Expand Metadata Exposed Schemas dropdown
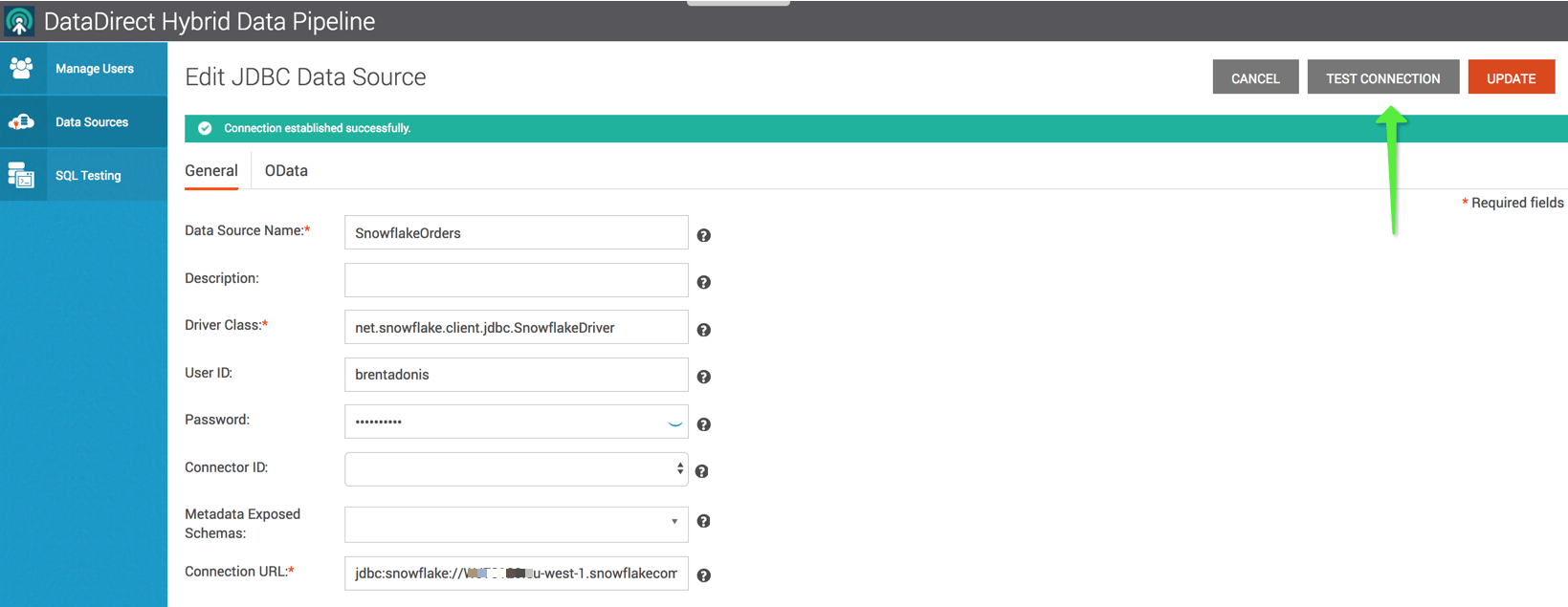The image size is (1568, 607). coord(516,523)
